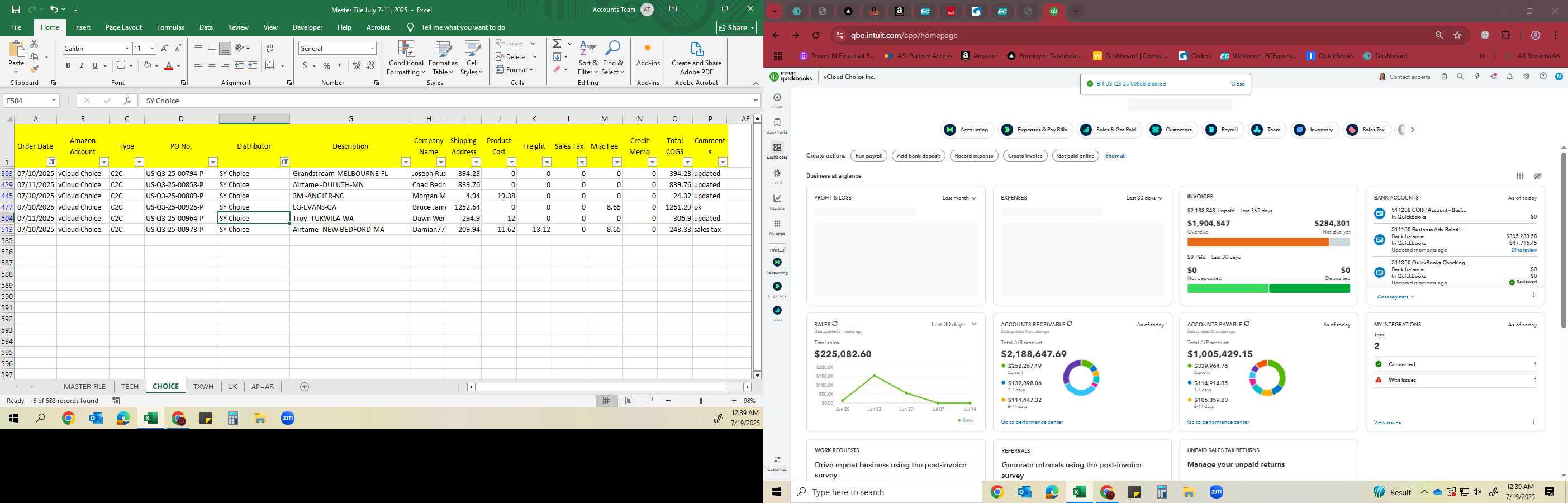Switch to the TXWH sheet tab

pos(203,387)
